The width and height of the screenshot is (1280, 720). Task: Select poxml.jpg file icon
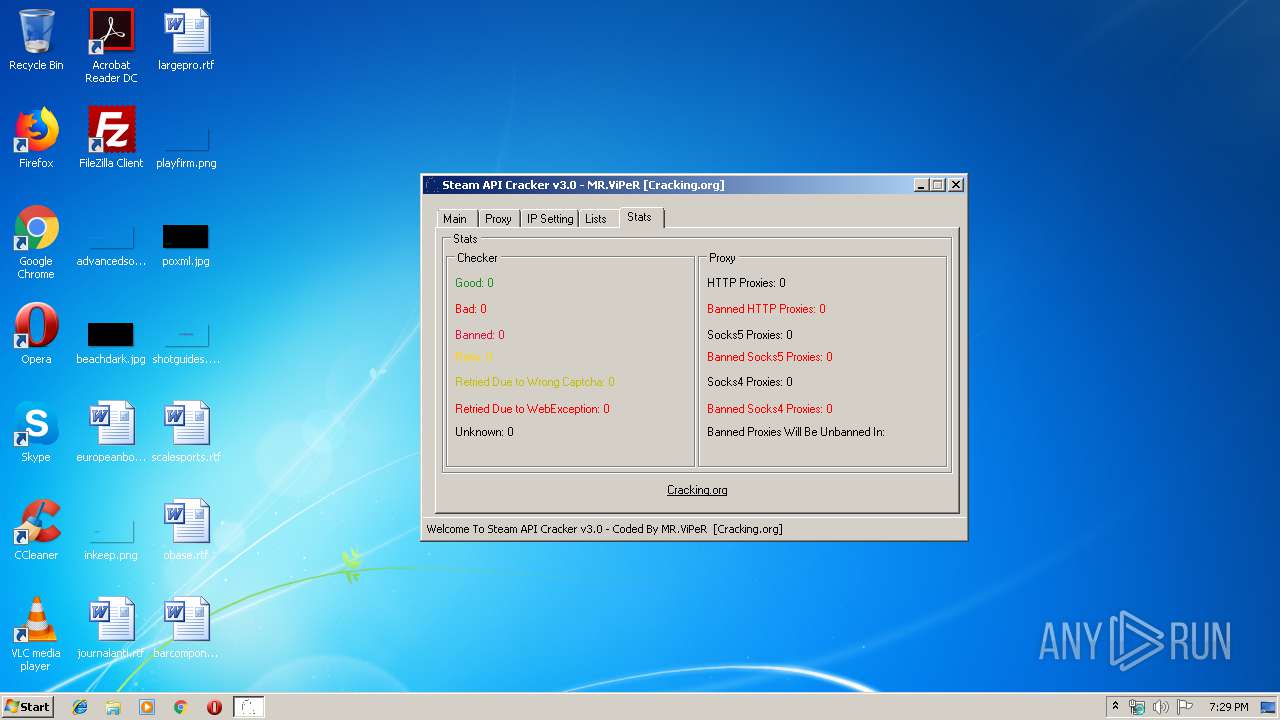pyautogui.click(x=186, y=242)
